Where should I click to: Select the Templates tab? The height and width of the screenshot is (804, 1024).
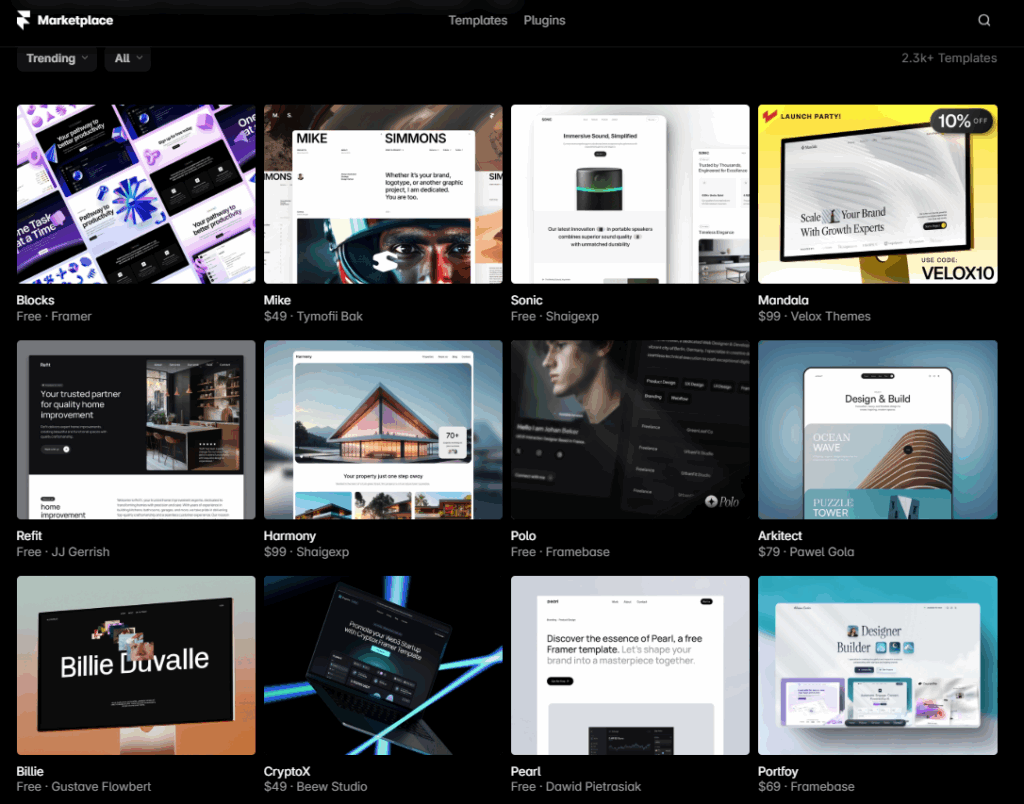click(x=478, y=19)
